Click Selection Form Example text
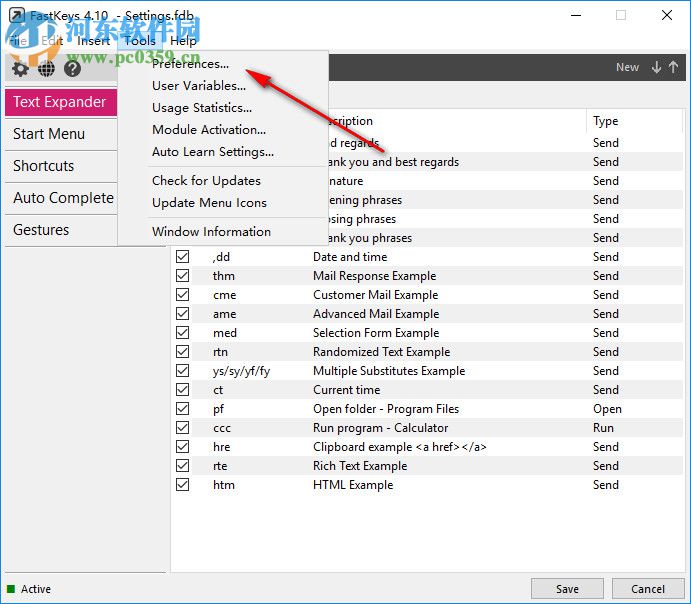691x604 pixels. pos(376,333)
